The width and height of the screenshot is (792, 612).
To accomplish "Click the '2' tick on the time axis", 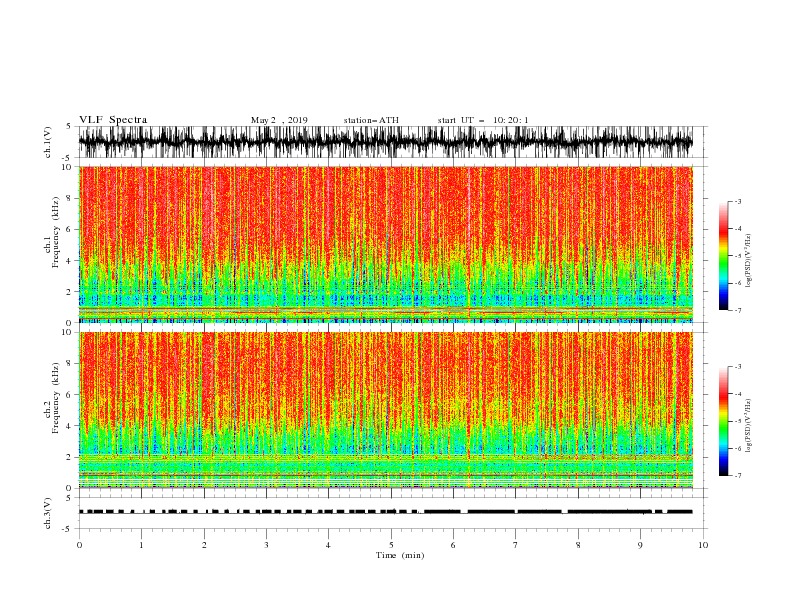I will click(x=204, y=545).
